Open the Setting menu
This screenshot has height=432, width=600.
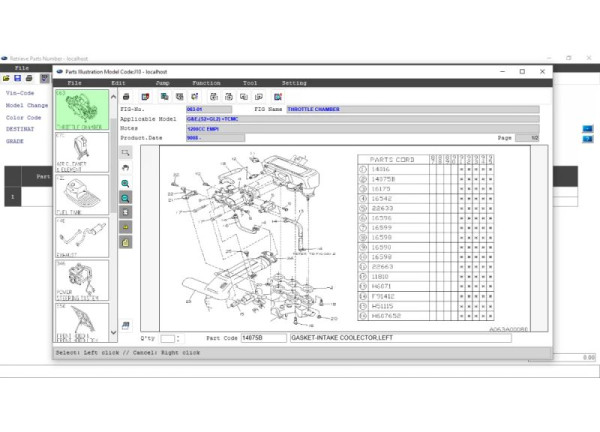pyautogui.click(x=294, y=83)
